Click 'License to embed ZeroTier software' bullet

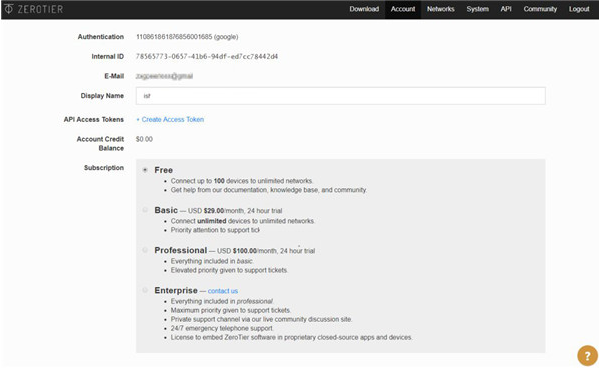[291, 338]
